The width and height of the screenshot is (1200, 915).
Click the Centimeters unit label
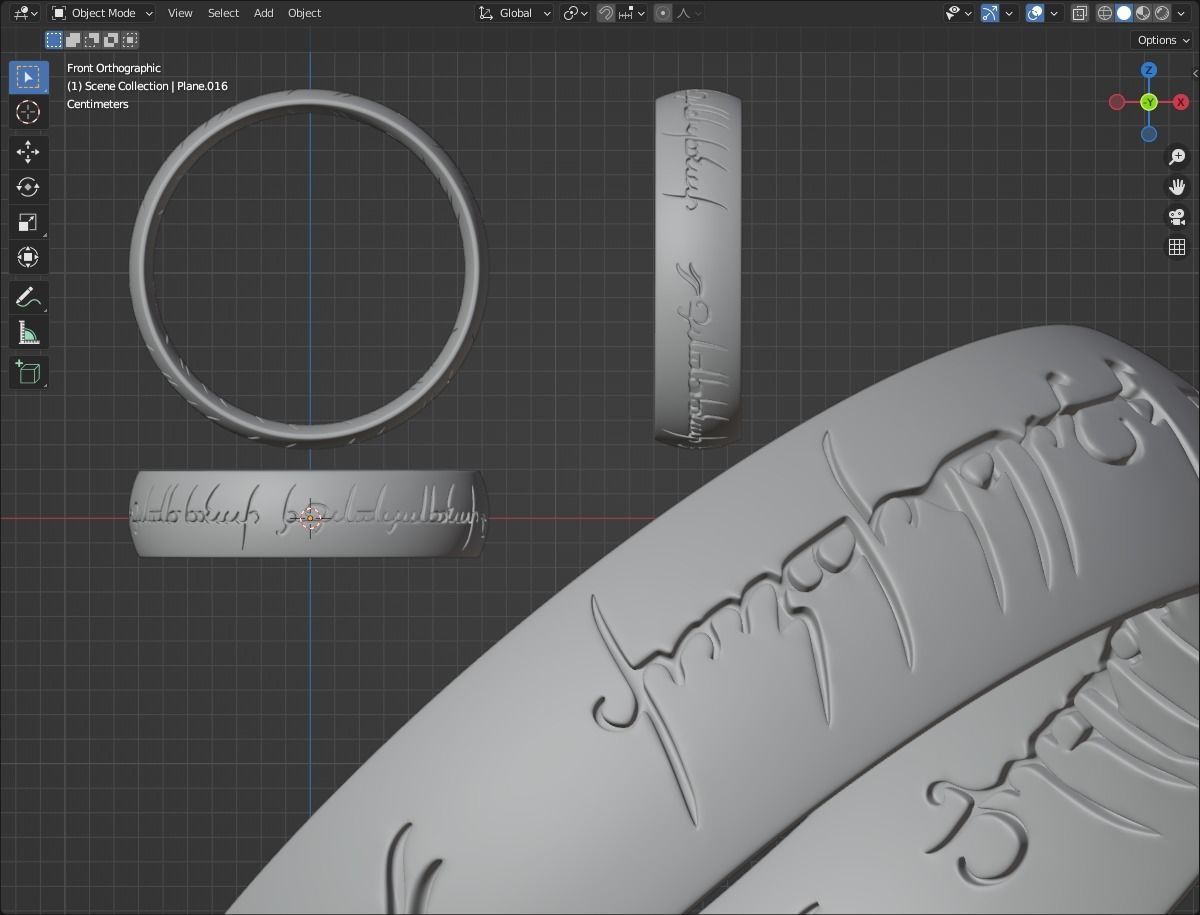tap(98, 104)
